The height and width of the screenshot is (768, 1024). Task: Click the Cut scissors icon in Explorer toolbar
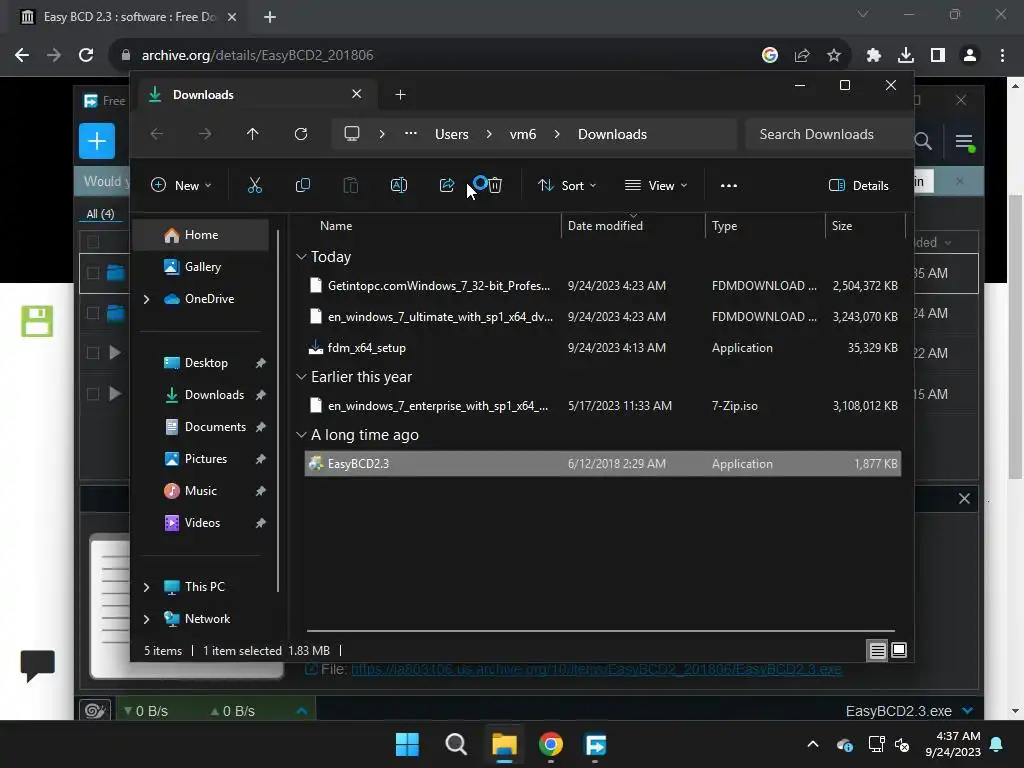pyautogui.click(x=255, y=185)
